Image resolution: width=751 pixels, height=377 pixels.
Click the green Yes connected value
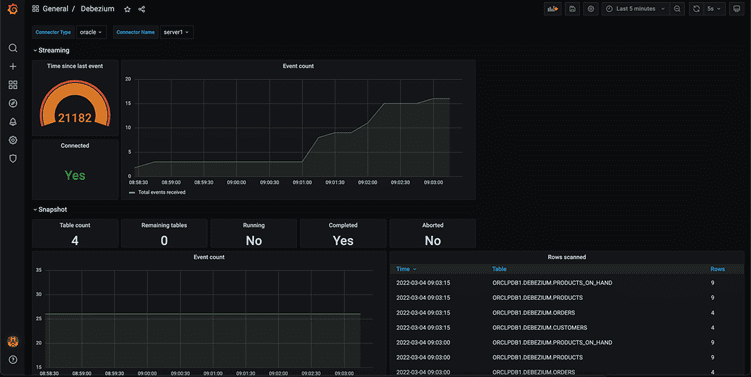(75, 175)
